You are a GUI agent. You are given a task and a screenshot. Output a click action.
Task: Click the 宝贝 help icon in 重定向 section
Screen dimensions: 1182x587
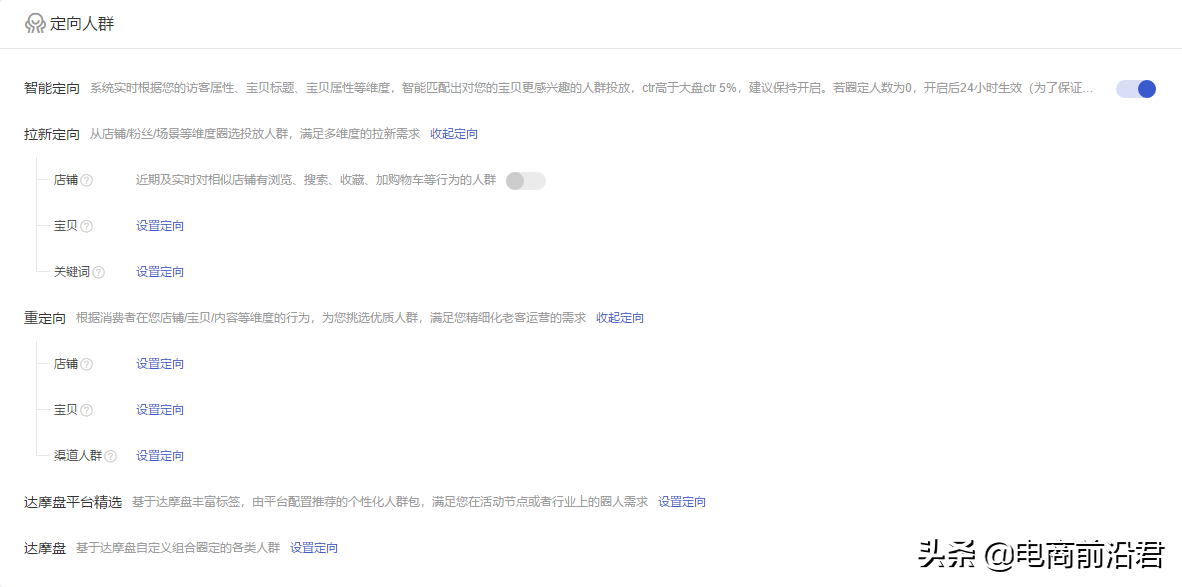click(84, 409)
